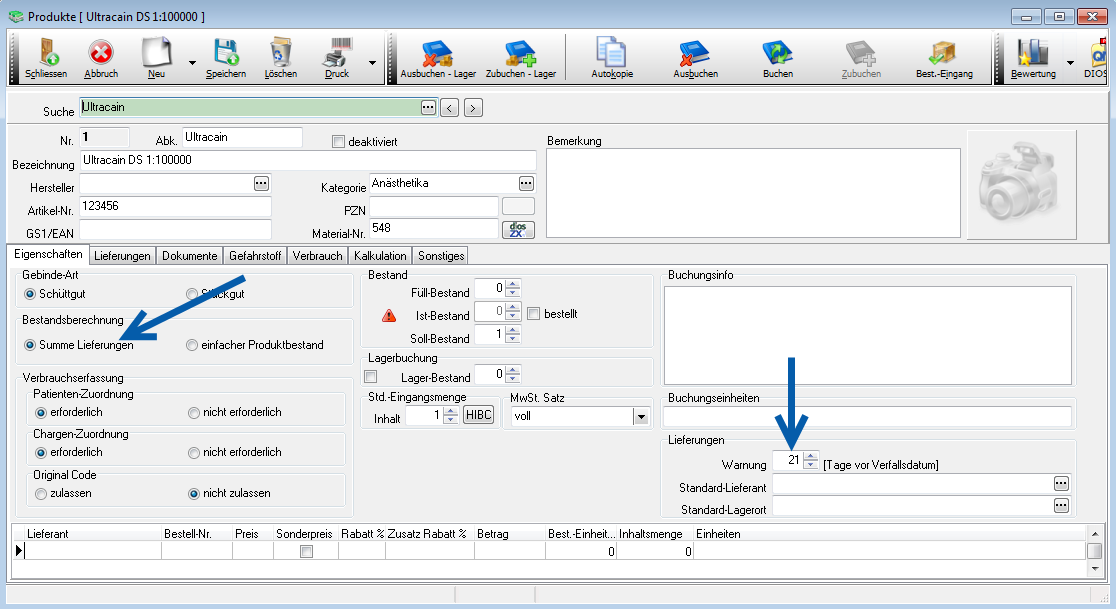Expand the Druck button dropdown arrow
Screen dimensions: 1116x609
(372, 63)
